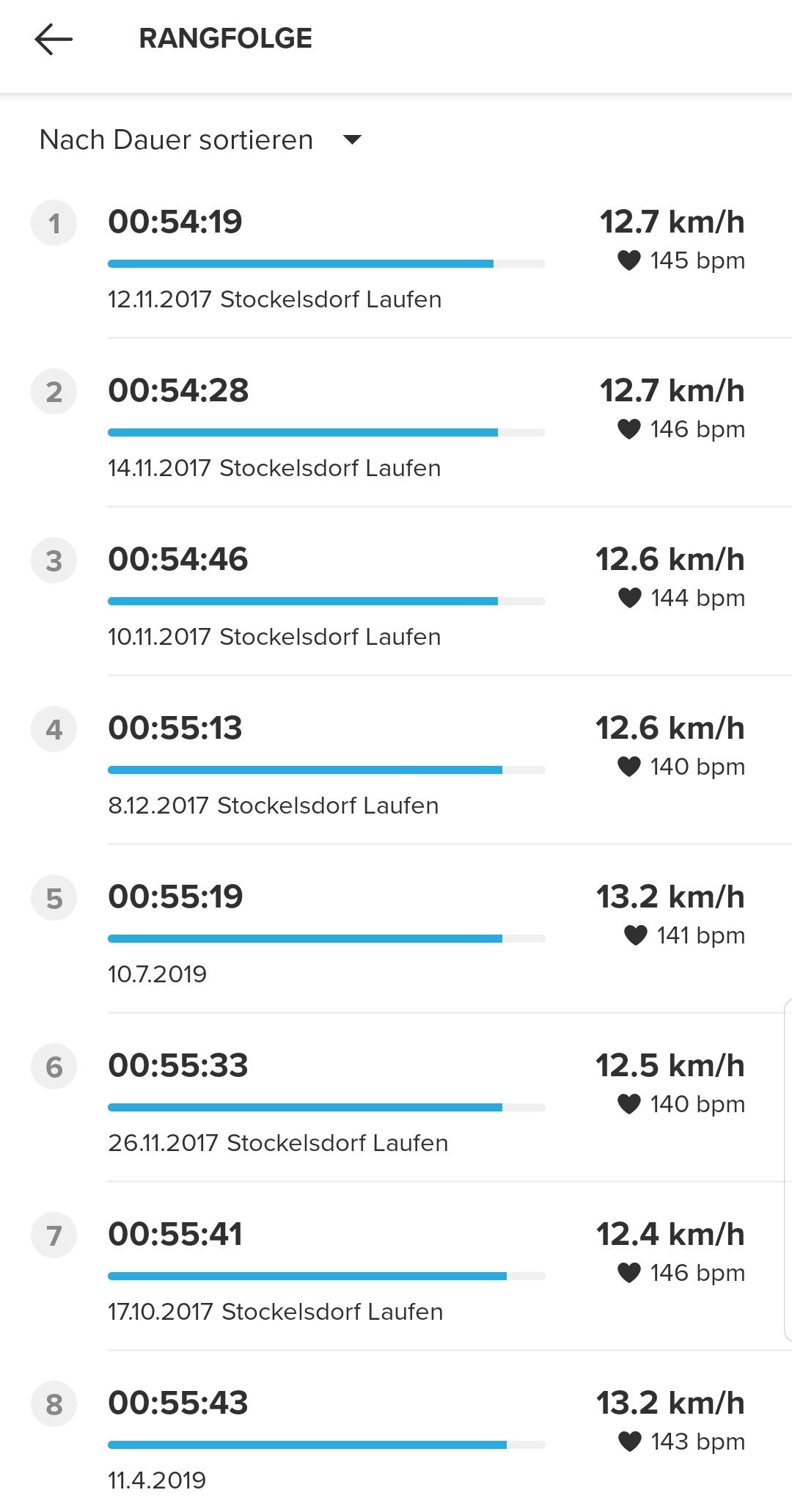Tap rank 1 badge icon
792x1512 pixels.
tap(54, 223)
